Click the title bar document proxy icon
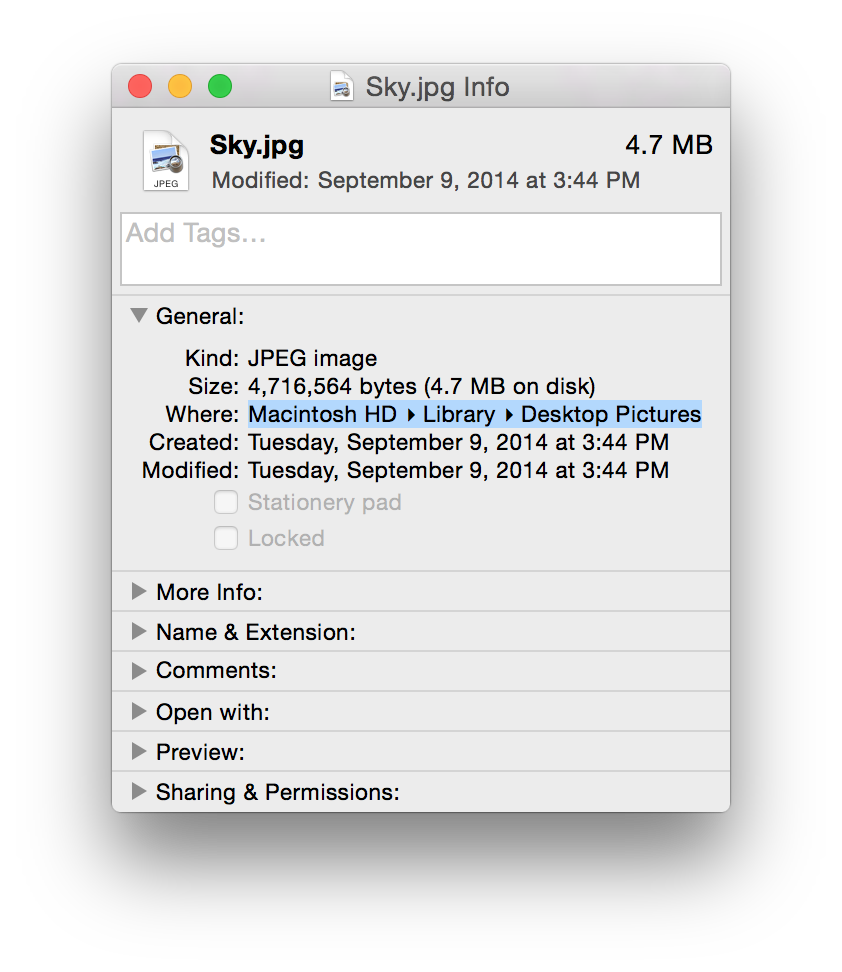The width and height of the screenshot is (842, 972). click(x=341, y=86)
